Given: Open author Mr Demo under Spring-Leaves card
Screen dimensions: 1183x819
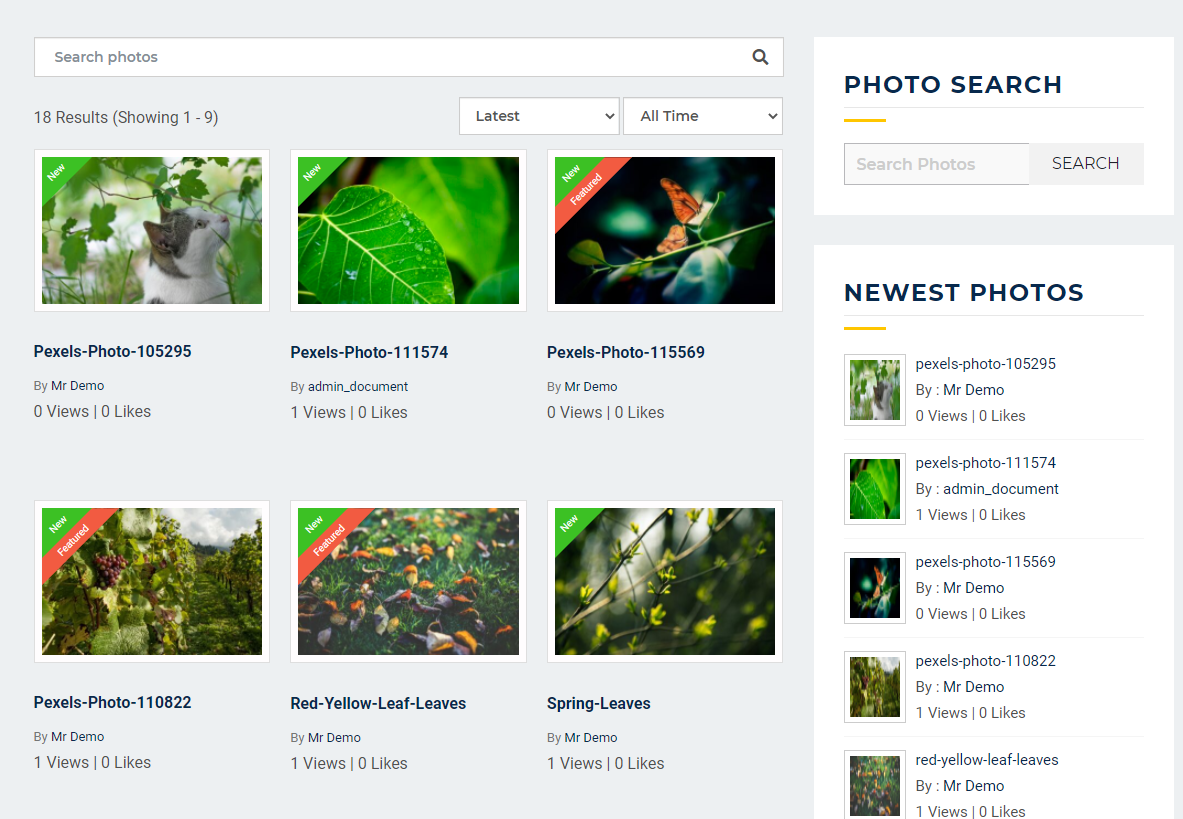Looking at the screenshot, I should point(591,737).
